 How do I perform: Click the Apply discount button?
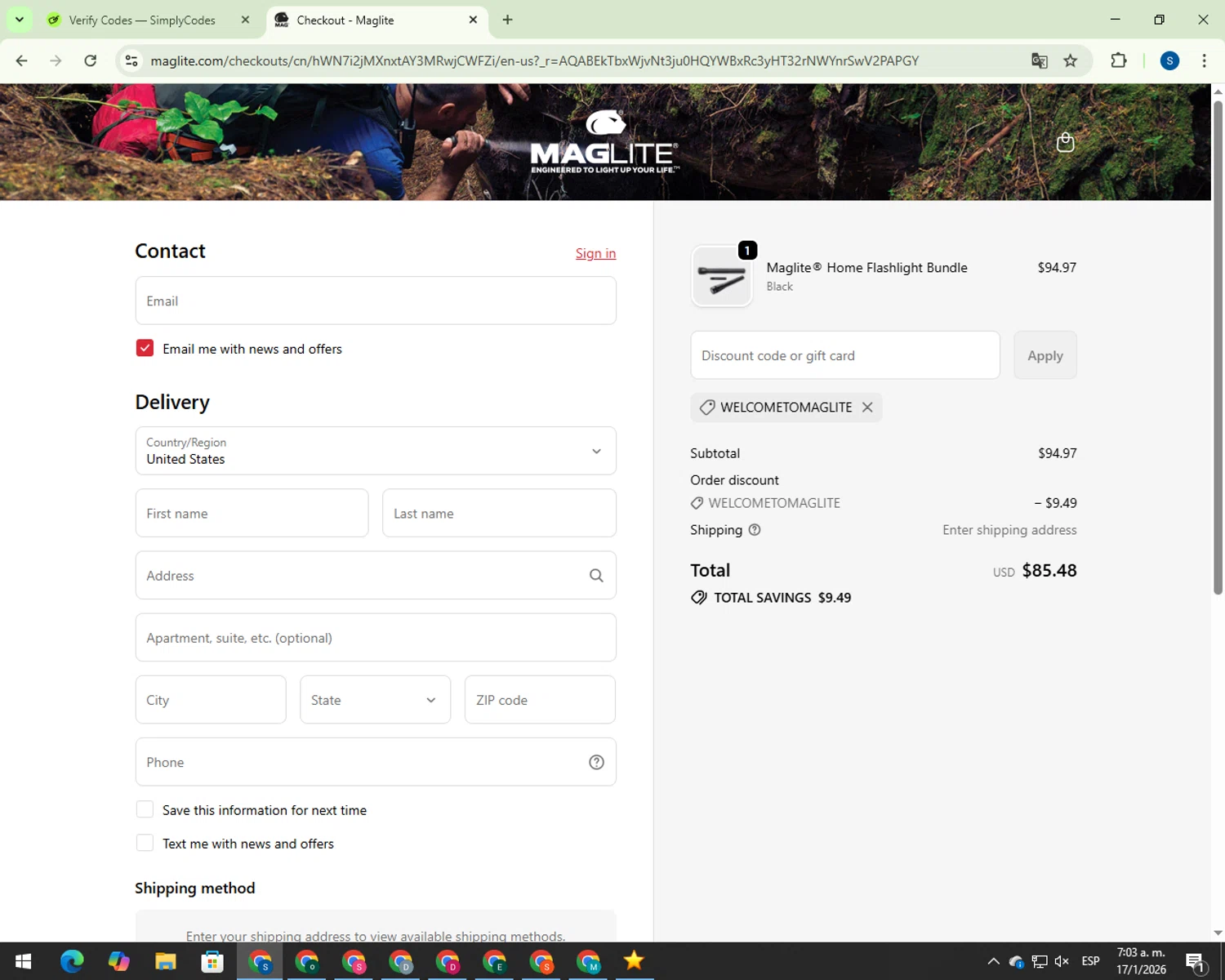(1045, 355)
